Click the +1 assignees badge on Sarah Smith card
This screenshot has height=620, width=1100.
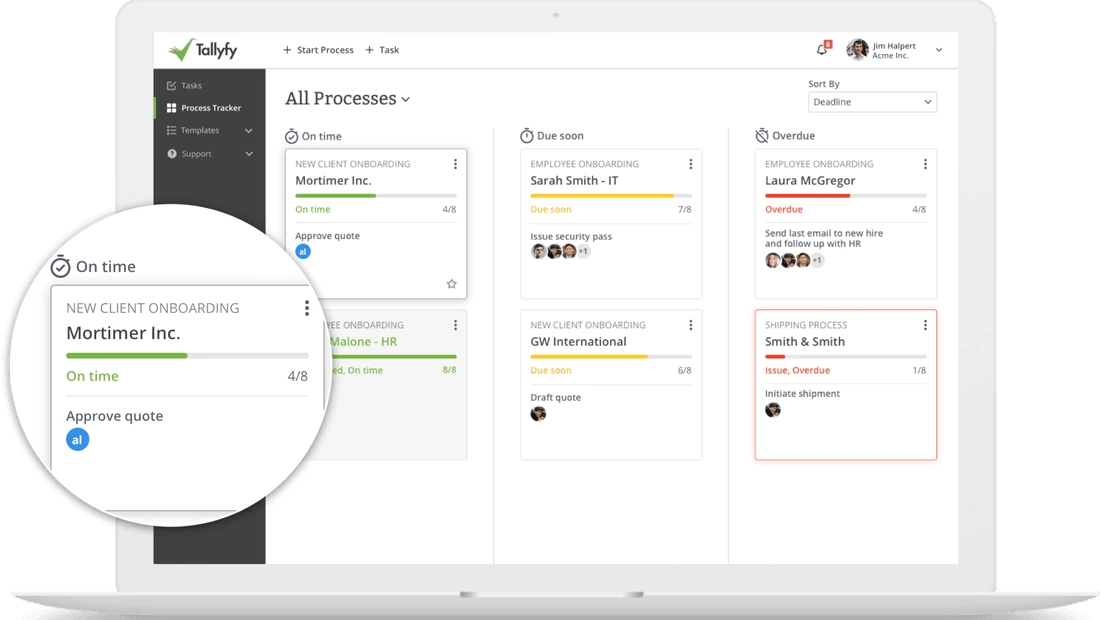click(583, 251)
